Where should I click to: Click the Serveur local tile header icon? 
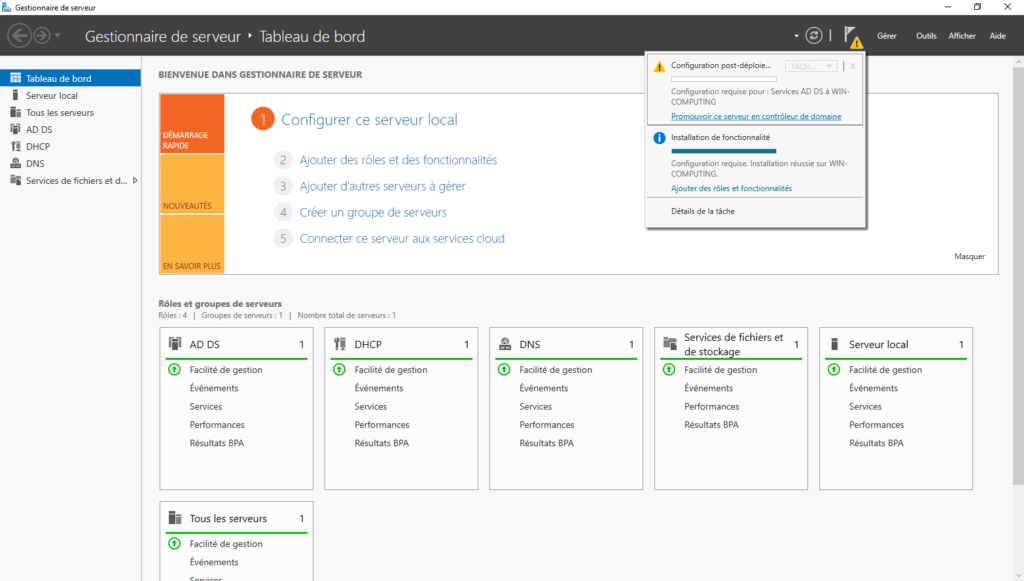click(835, 344)
